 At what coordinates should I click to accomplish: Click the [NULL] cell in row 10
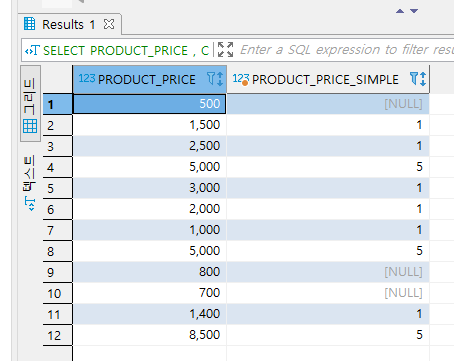coord(328,293)
